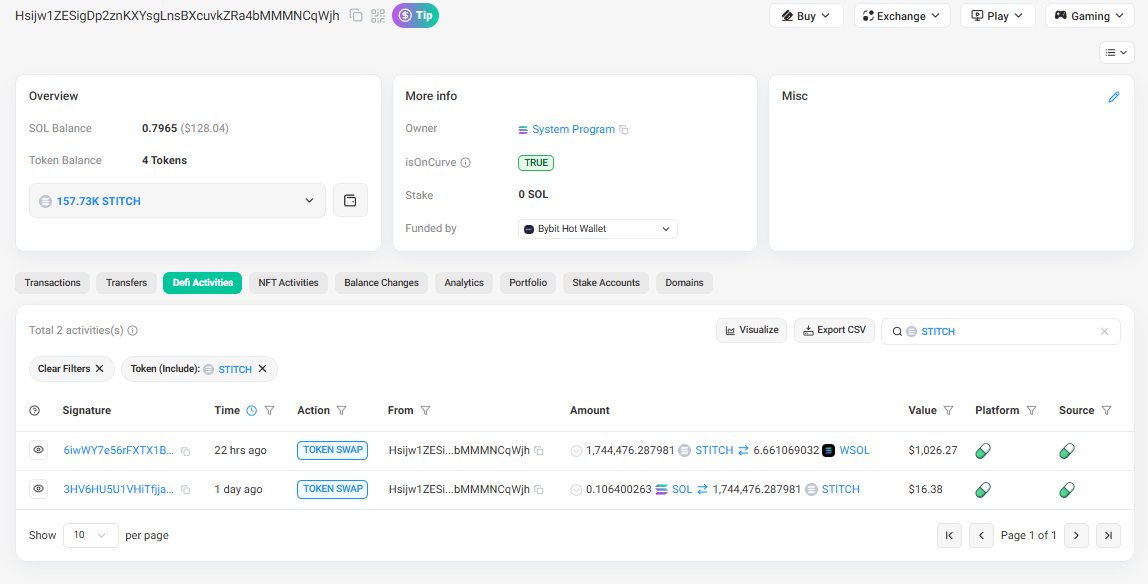Edit the Misc panel with pencil icon
This screenshot has height=584, width=1148.
[x=1114, y=97]
